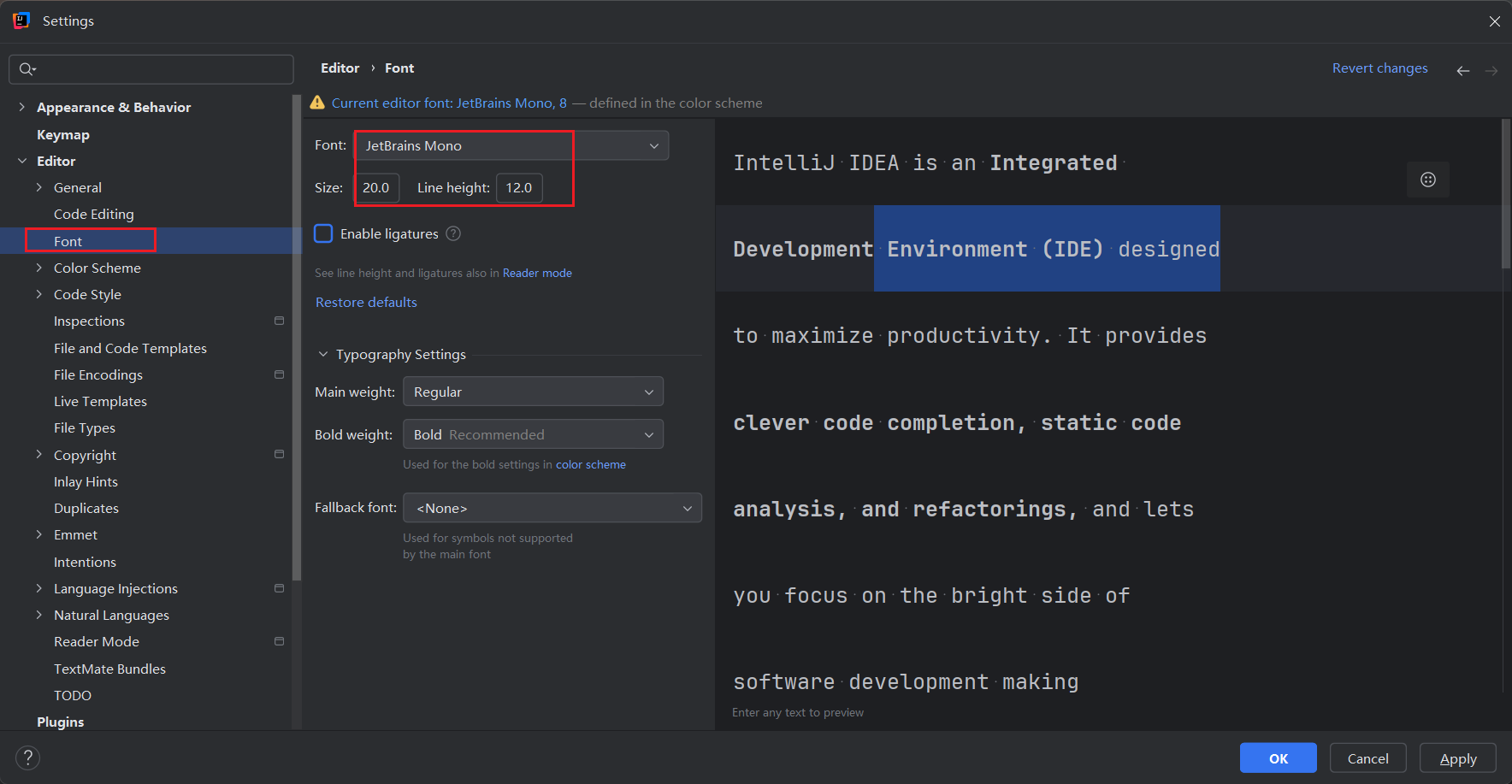Open color scheme link under bold weight
The image size is (1512, 784).
[591, 464]
